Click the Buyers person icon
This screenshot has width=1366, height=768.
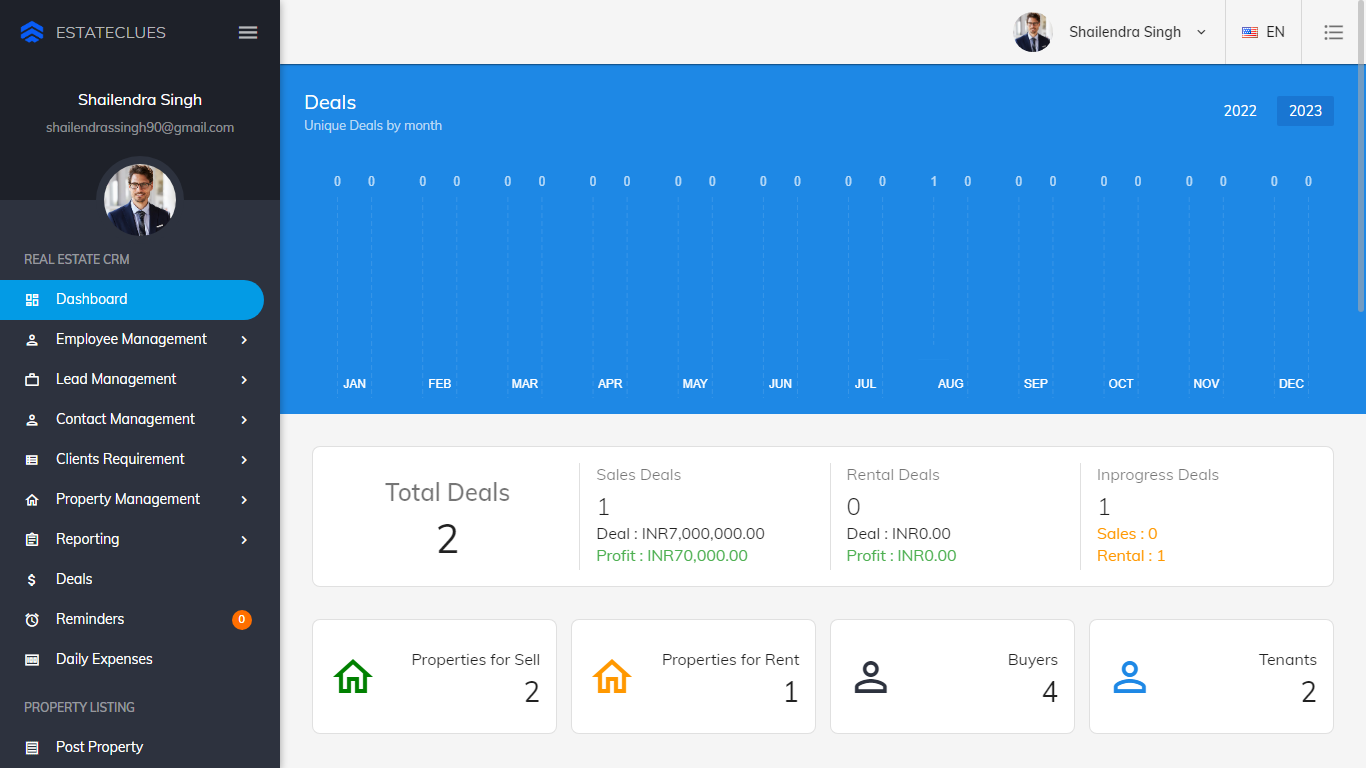pyautogui.click(x=871, y=677)
